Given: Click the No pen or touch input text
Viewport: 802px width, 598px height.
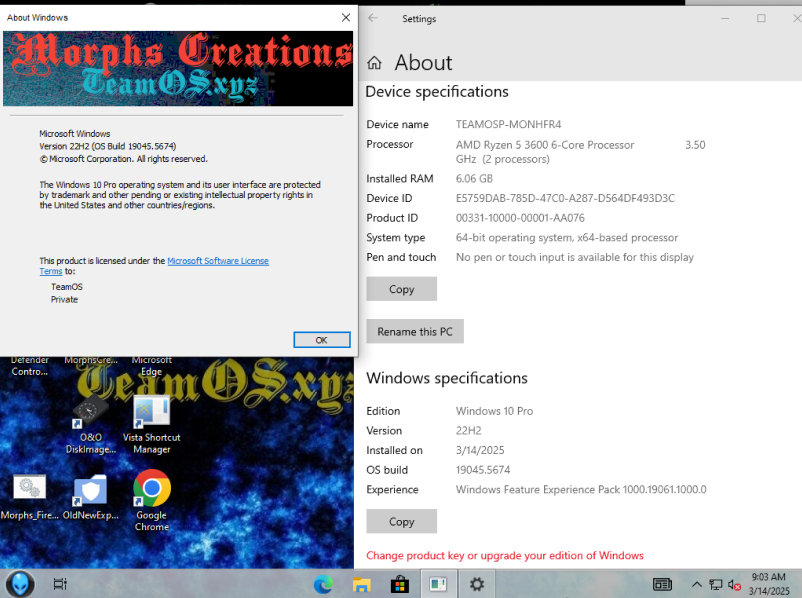Looking at the screenshot, I should [575, 257].
